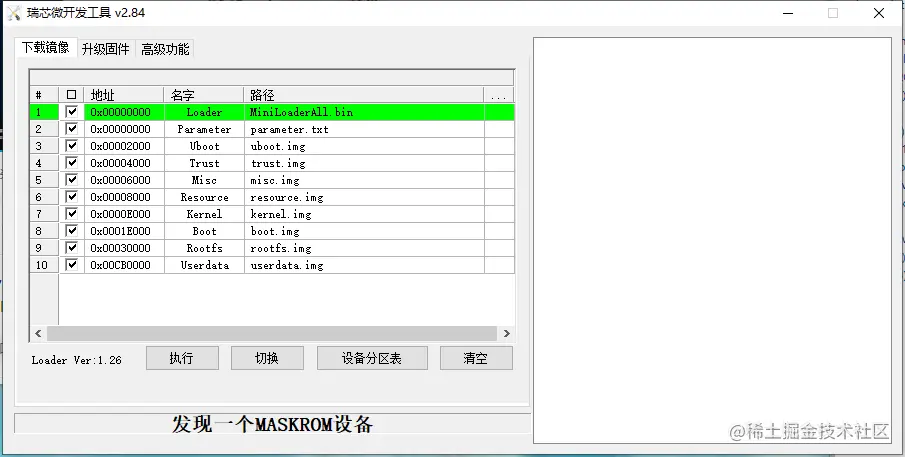The image size is (905, 457).
Task: Click the 路径 column header
Action: [364, 95]
